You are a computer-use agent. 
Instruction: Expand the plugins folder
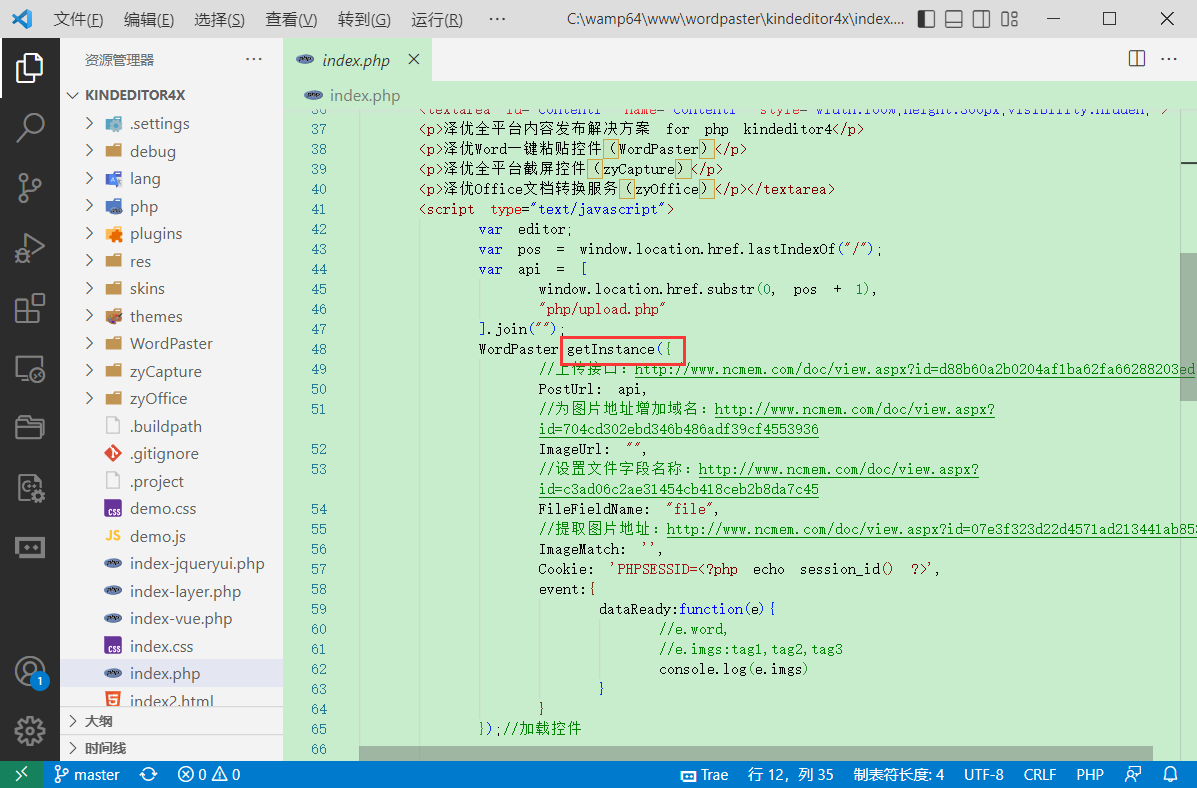pyautogui.click(x=156, y=233)
